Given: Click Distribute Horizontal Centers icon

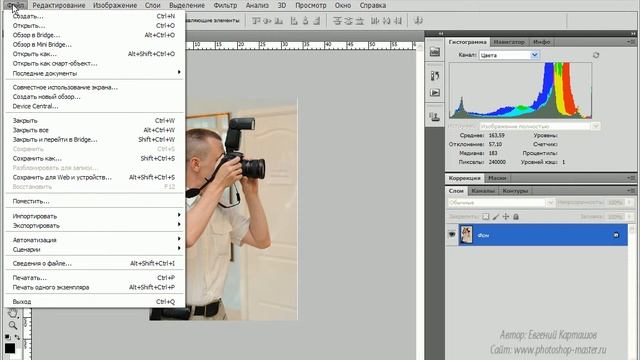Looking at the screenshot, I should point(387,20).
